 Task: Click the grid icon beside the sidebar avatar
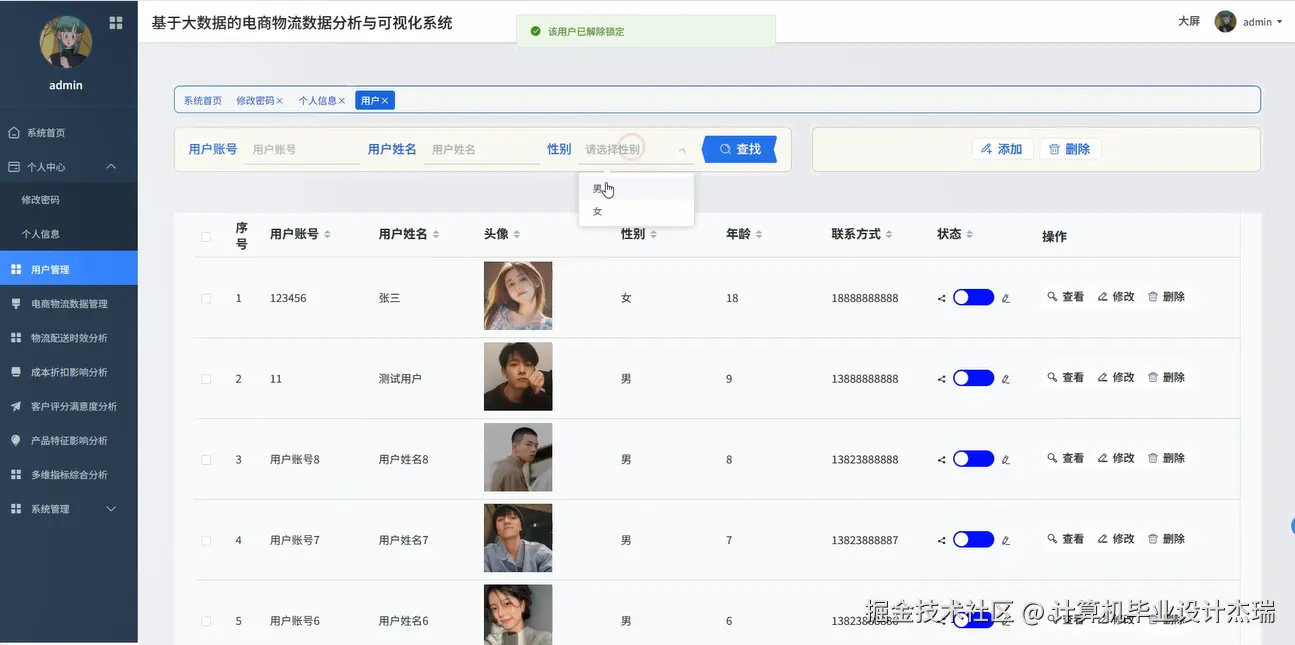pos(116,22)
